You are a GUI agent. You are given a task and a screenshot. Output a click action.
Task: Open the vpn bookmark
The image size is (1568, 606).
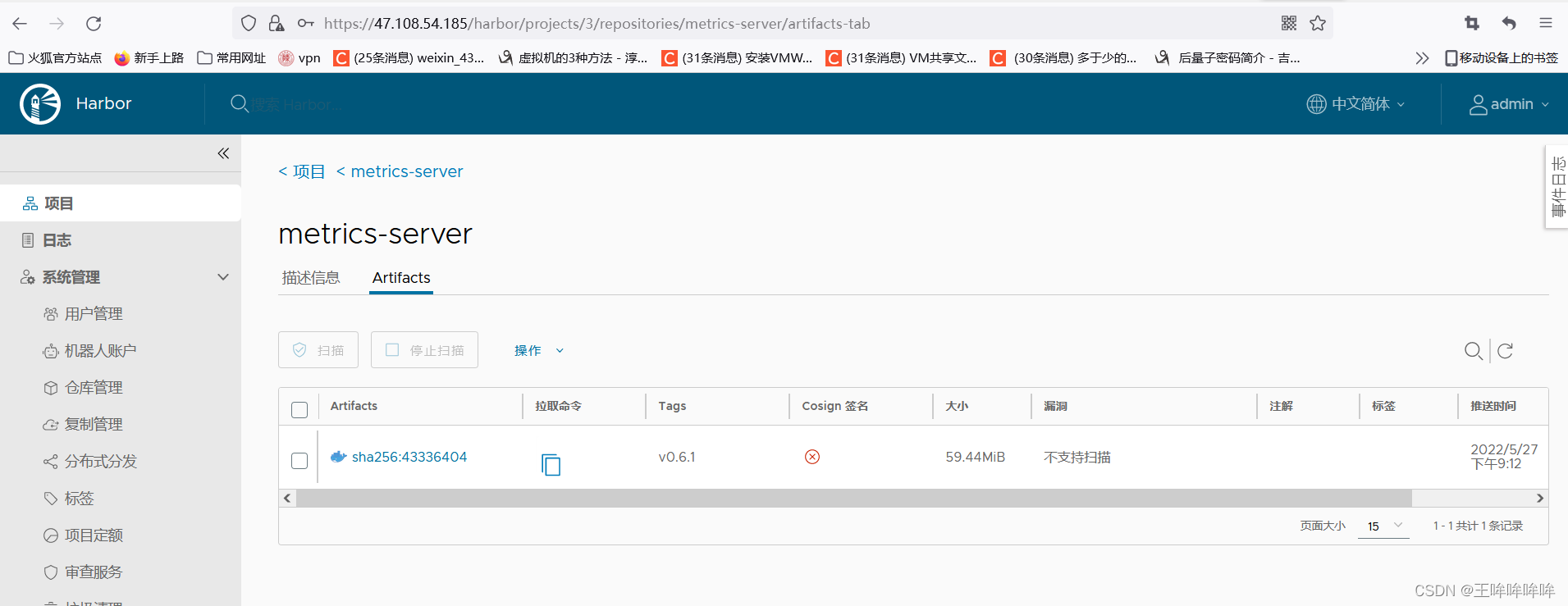(x=299, y=58)
